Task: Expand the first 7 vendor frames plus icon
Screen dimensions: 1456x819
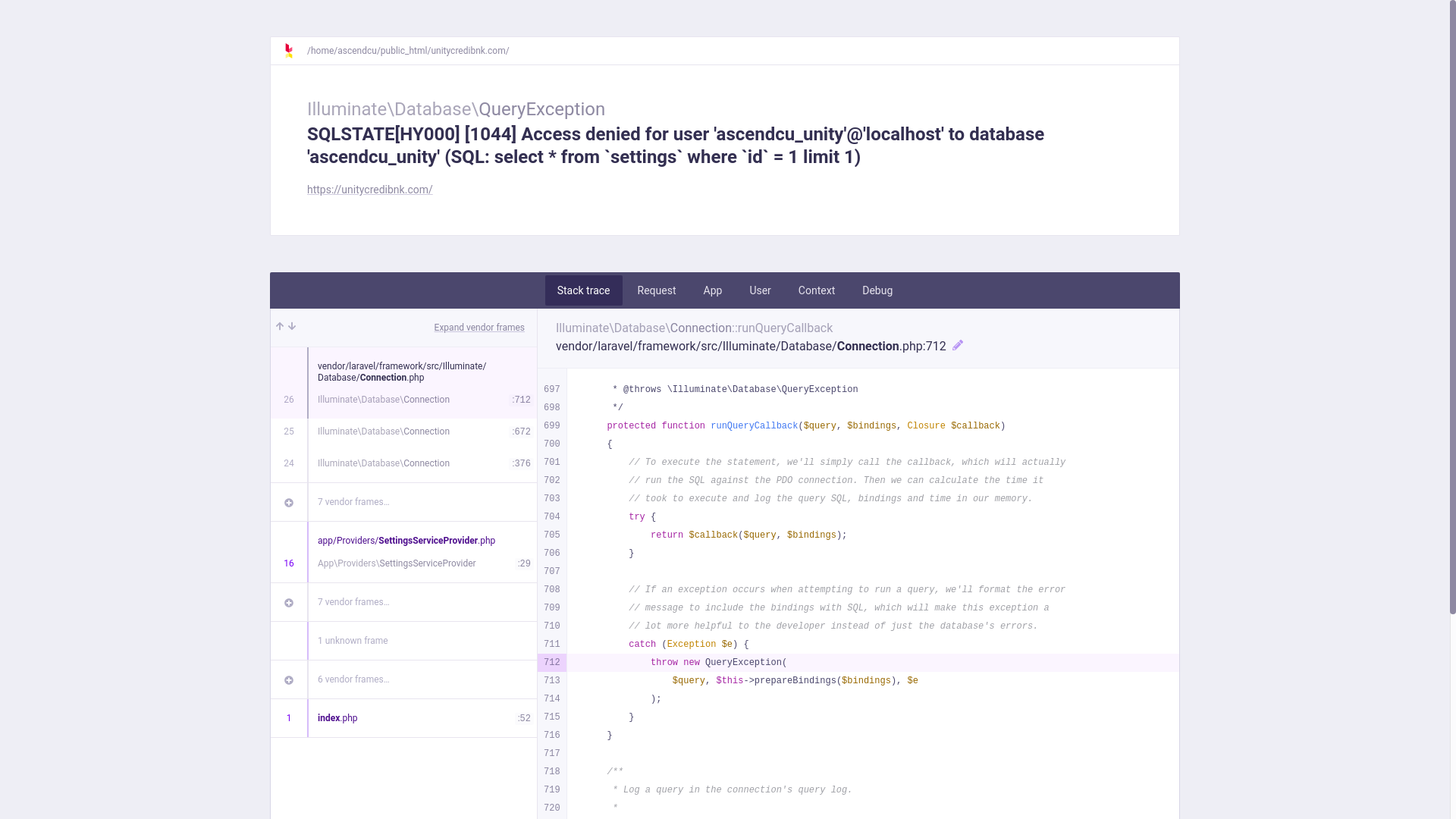Action: (289, 503)
